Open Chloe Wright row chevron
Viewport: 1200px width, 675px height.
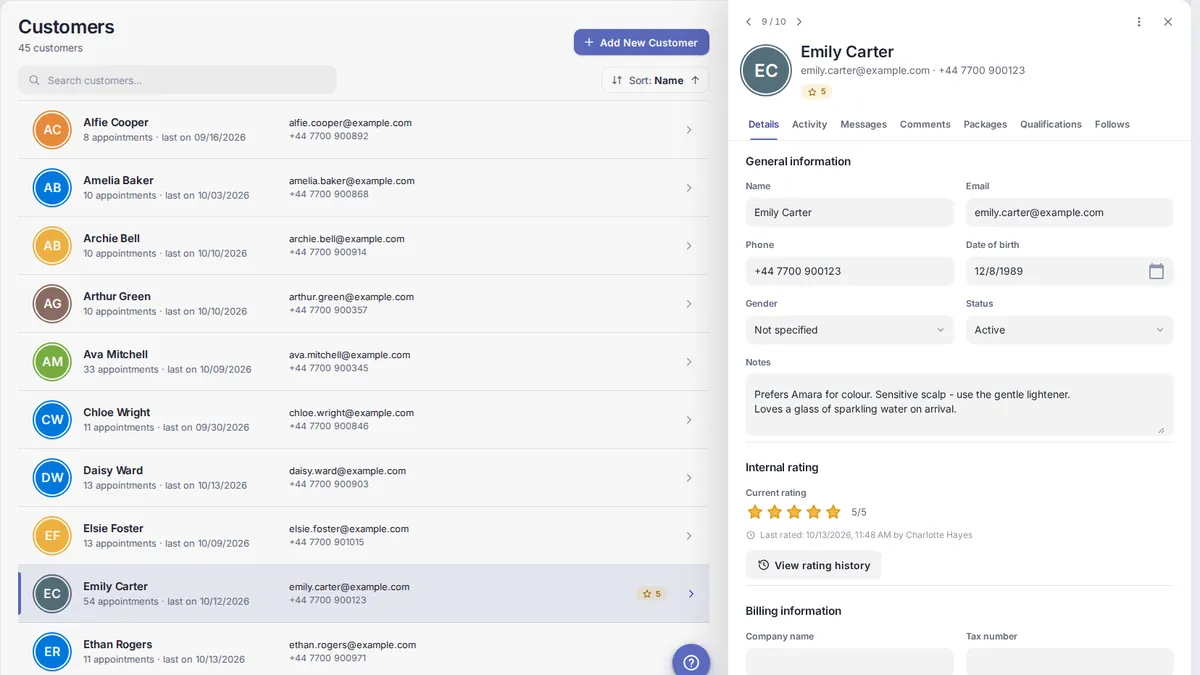coord(689,420)
